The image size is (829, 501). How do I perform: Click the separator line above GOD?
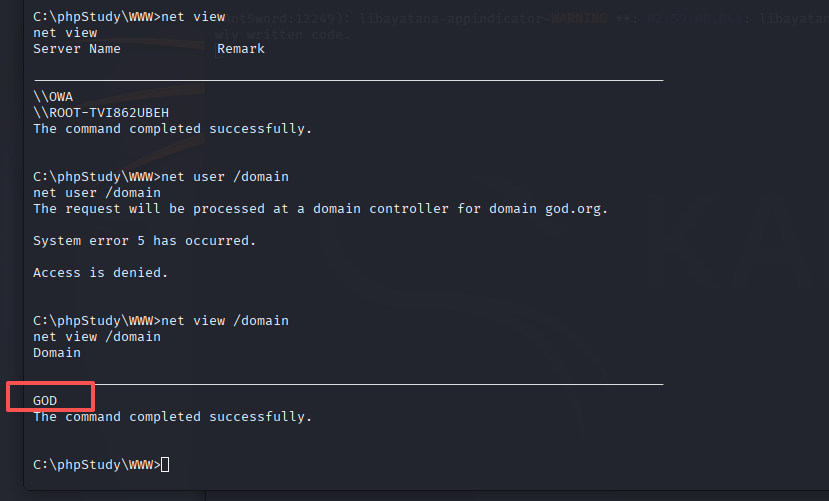(x=348, y=384)
